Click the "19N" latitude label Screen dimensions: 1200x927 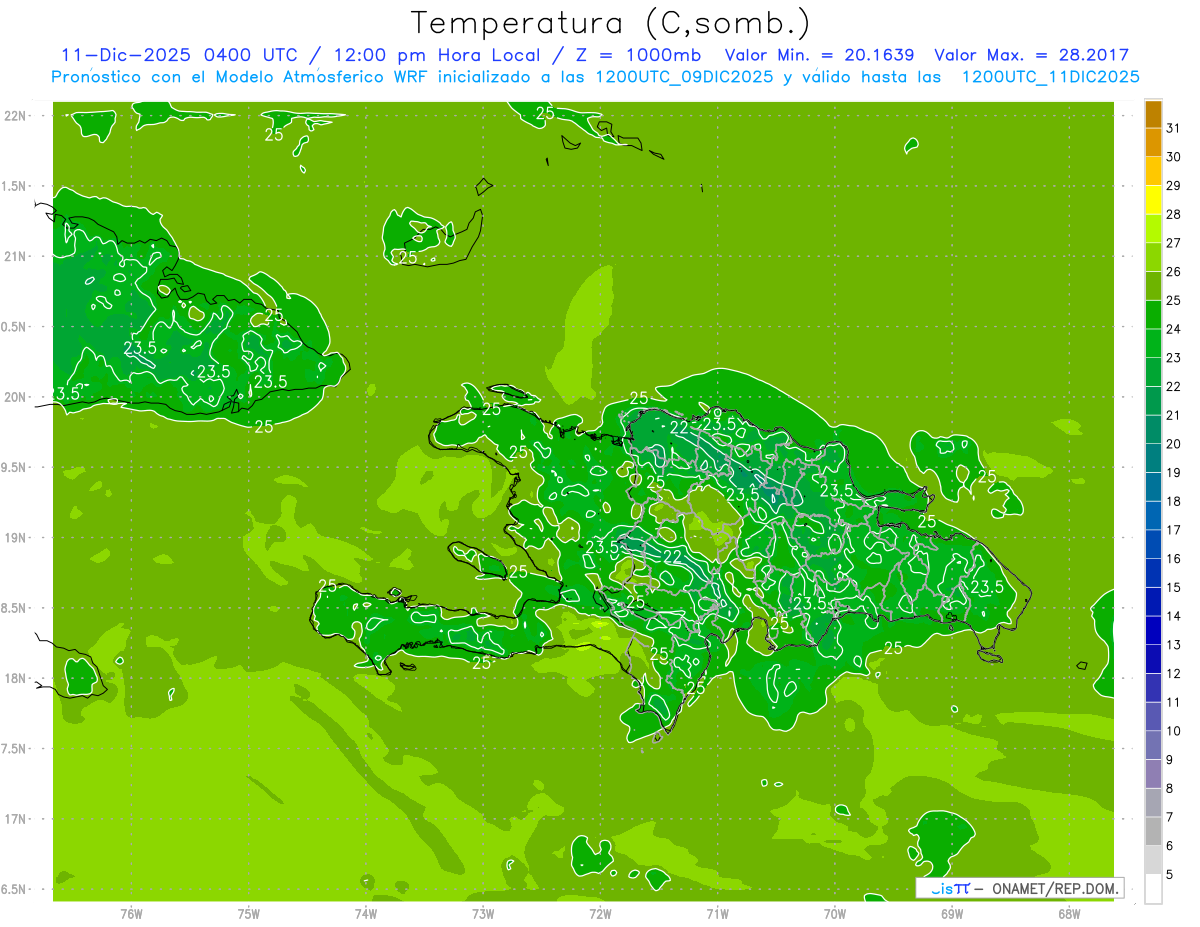click(16, 538)
